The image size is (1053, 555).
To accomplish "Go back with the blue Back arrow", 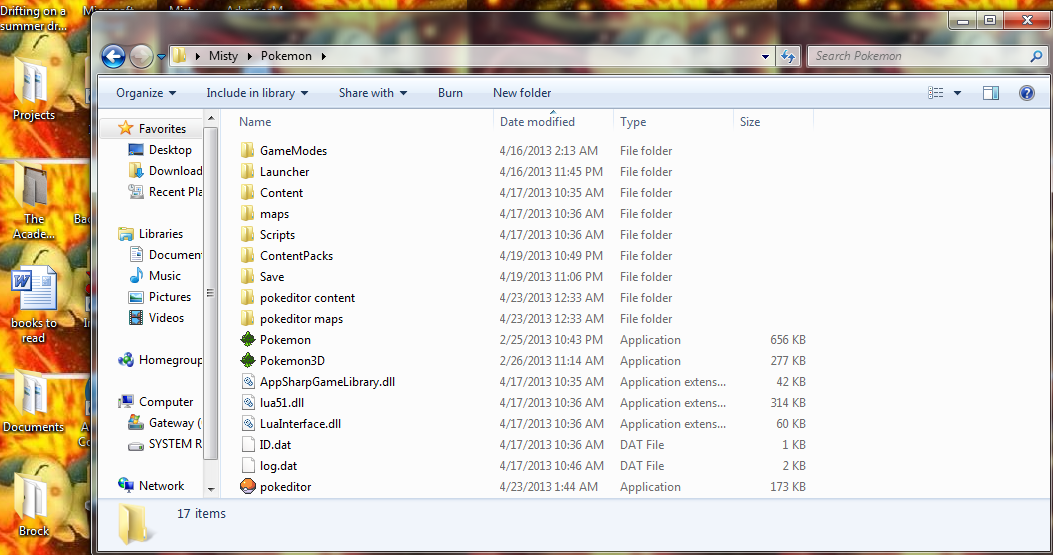I will click(x=113, y=56).
